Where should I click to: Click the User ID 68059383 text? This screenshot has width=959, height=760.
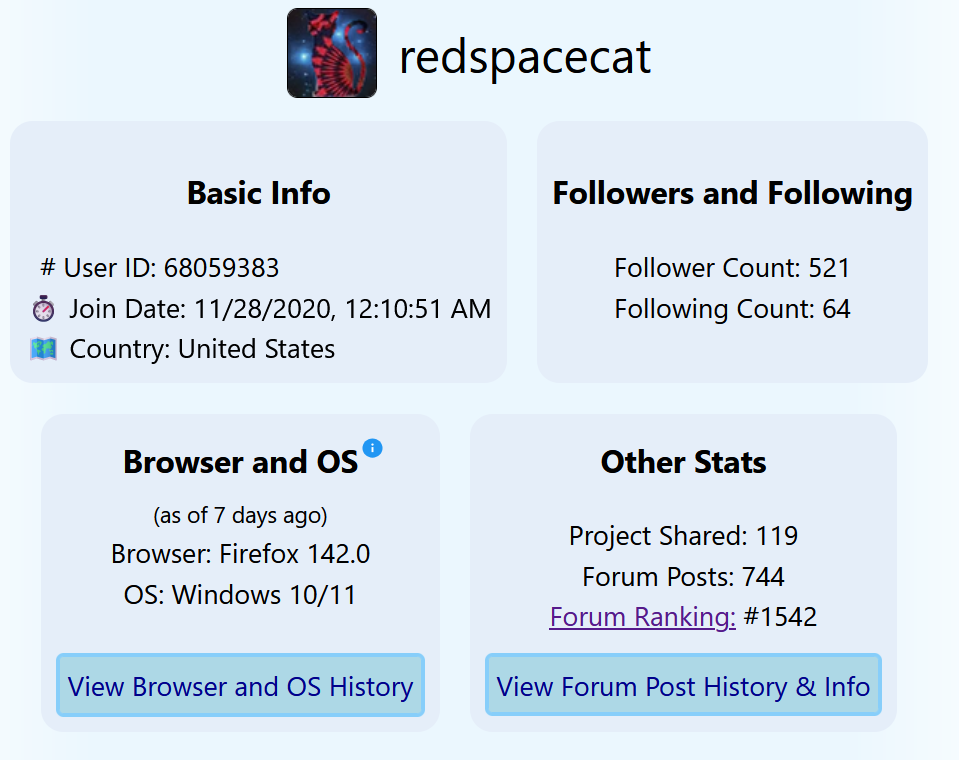[x=171, y=268]
